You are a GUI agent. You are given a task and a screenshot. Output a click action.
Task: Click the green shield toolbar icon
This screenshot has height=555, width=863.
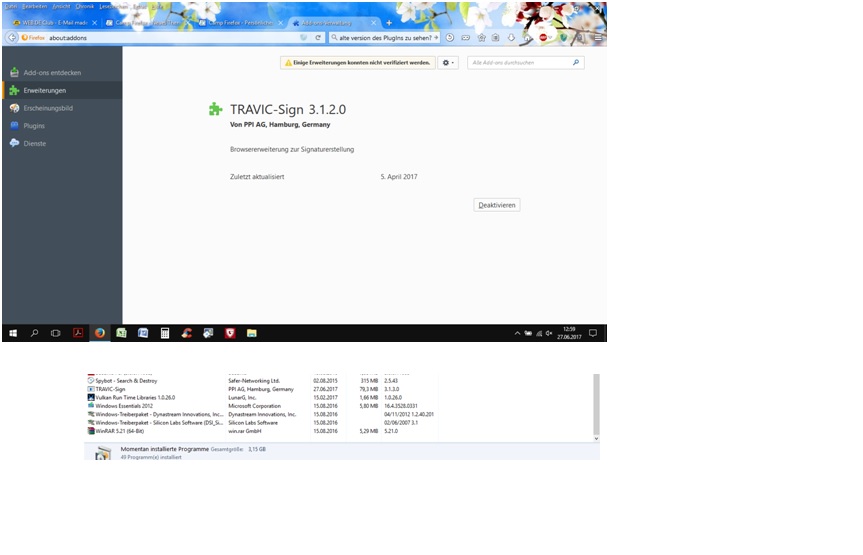[563, 37]
